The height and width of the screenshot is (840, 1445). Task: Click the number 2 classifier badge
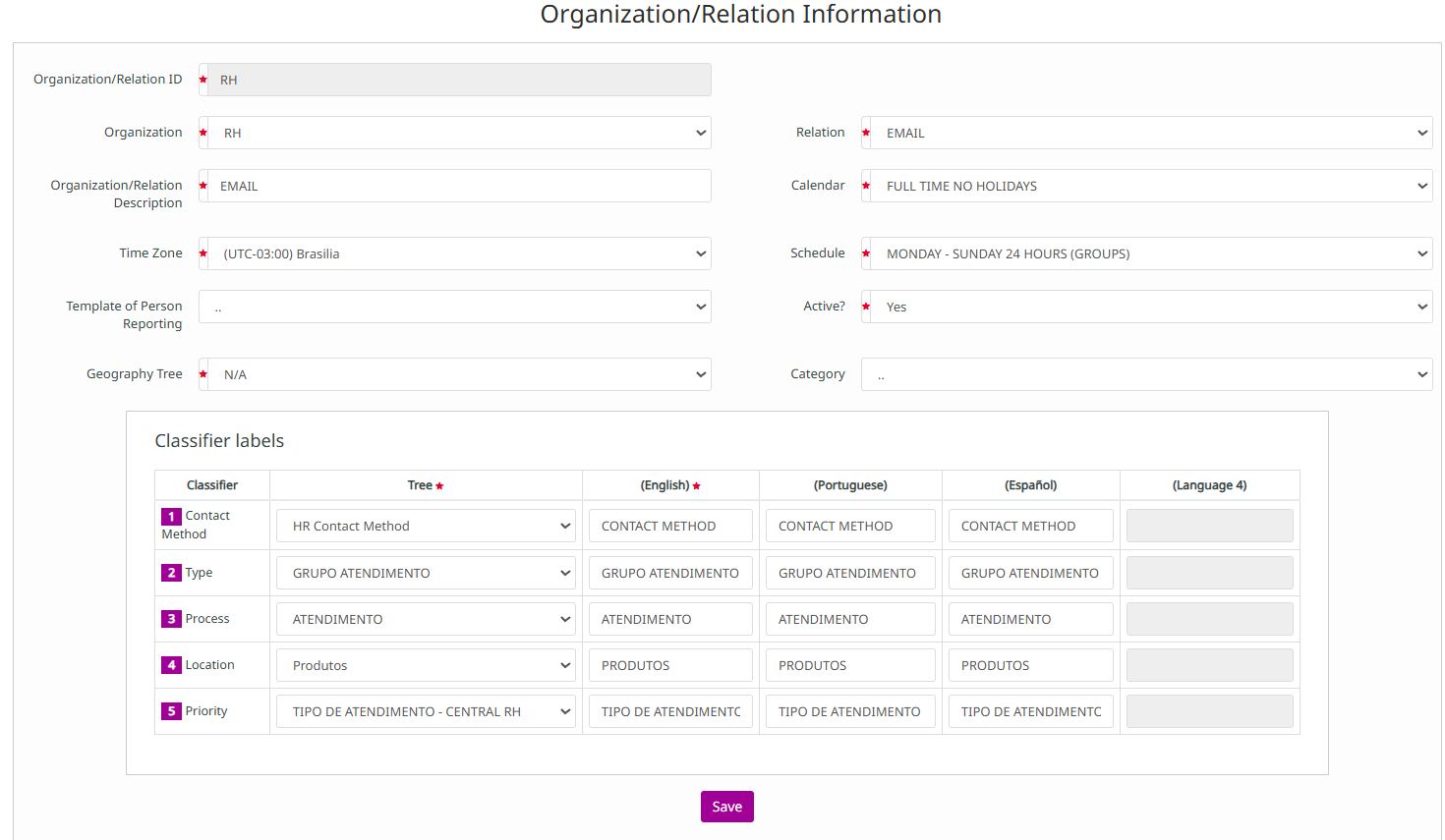[x=172, y=573]
